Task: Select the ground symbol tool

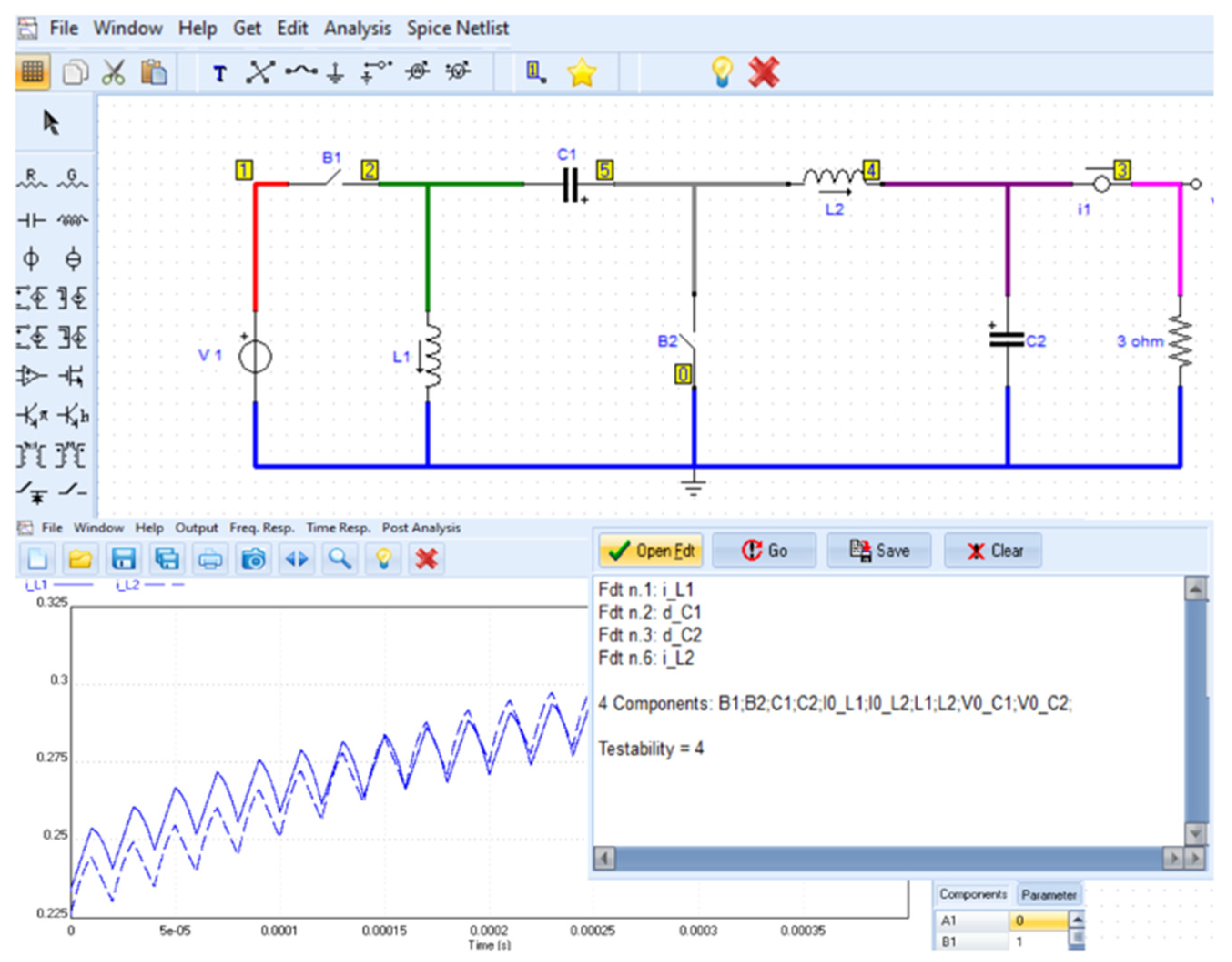Action: coord(335,73)
